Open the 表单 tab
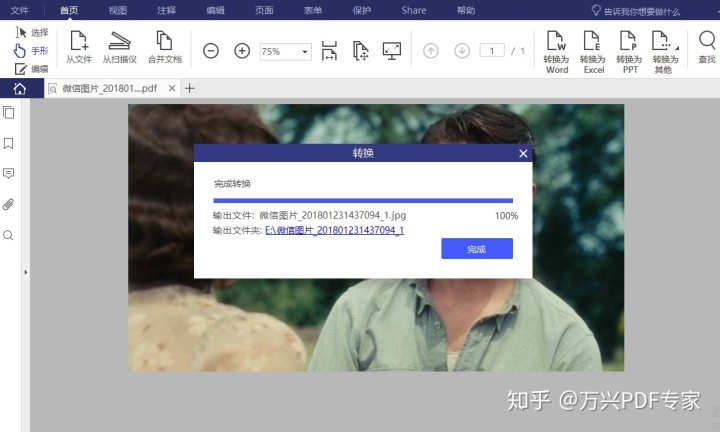This screenshot has width=720, height=432. point(313,10)
